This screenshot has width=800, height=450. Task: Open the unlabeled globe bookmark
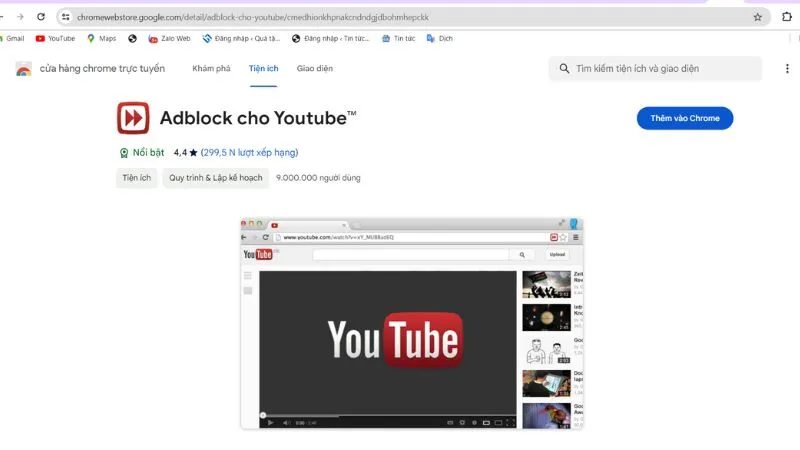[132, 38]
